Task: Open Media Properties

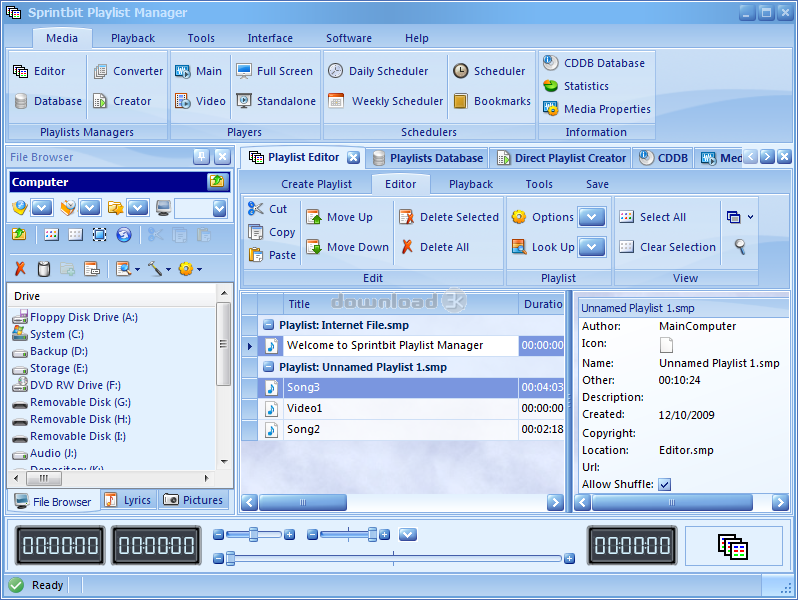Action: tap(597, 109)
